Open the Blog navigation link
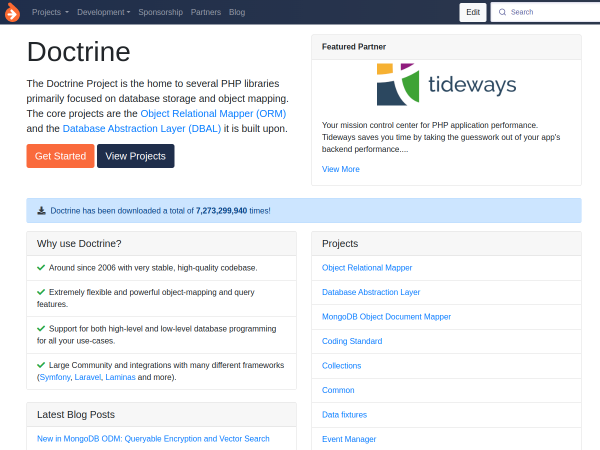 pyautogui.click(x=237, y=12)
